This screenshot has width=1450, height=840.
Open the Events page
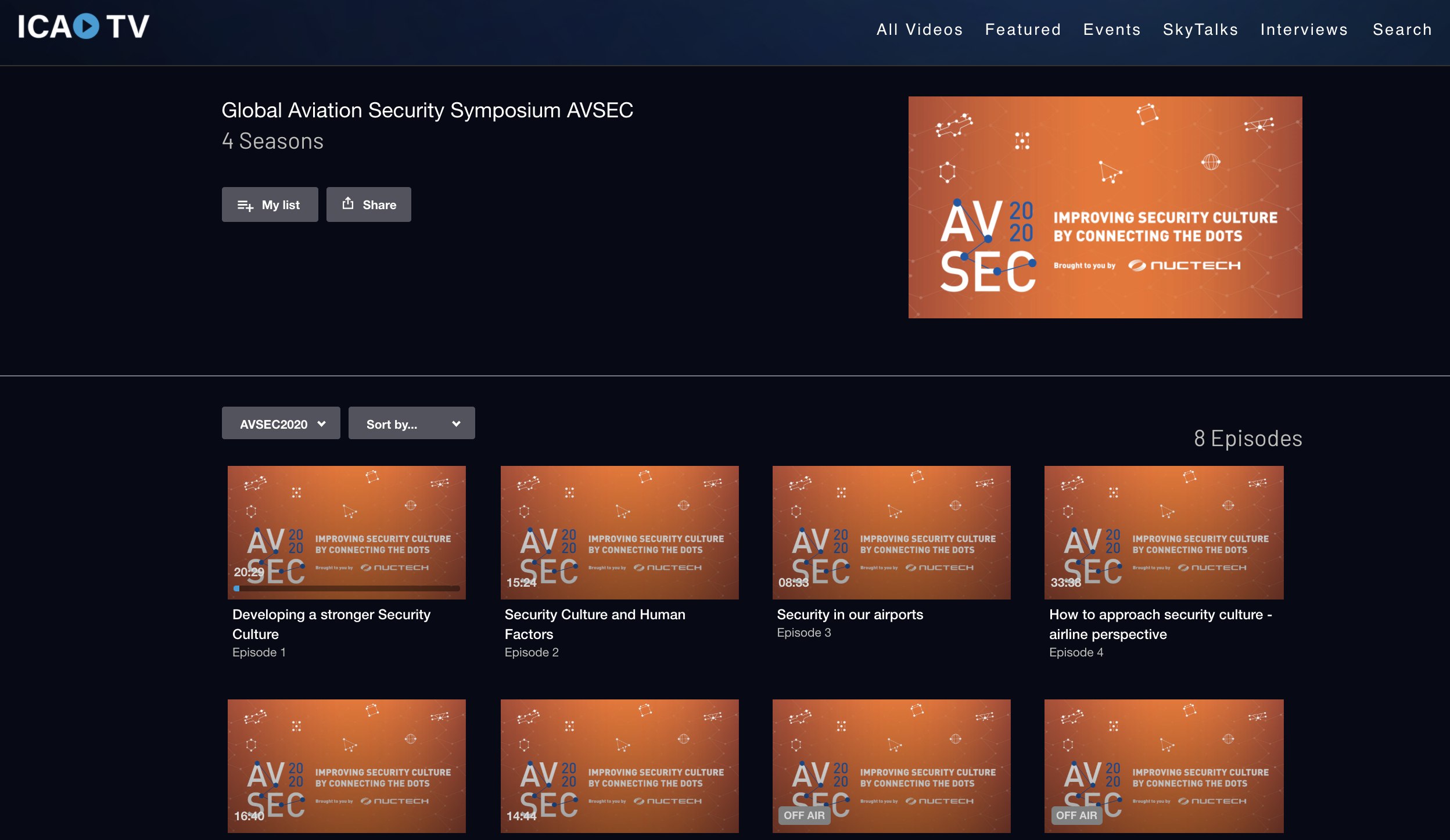tap(1112, 30)
